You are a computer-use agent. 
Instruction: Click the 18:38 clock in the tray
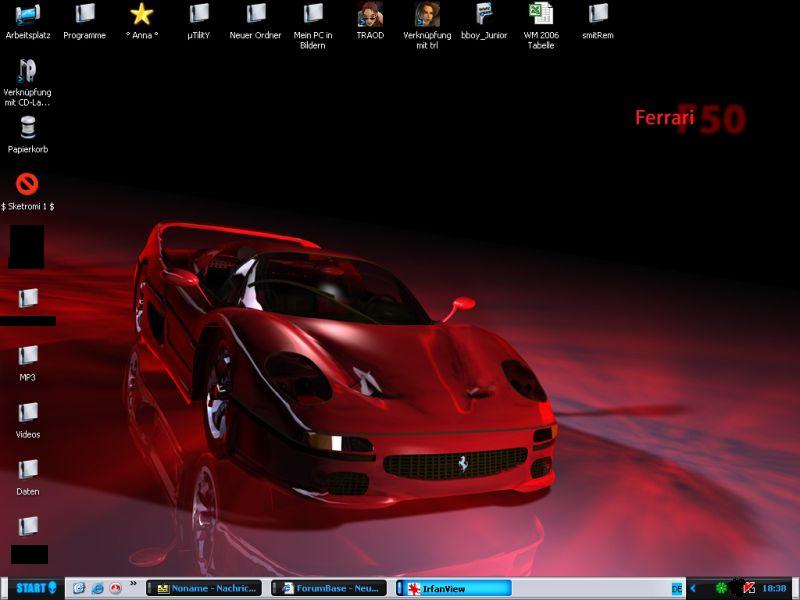[774, 589]
